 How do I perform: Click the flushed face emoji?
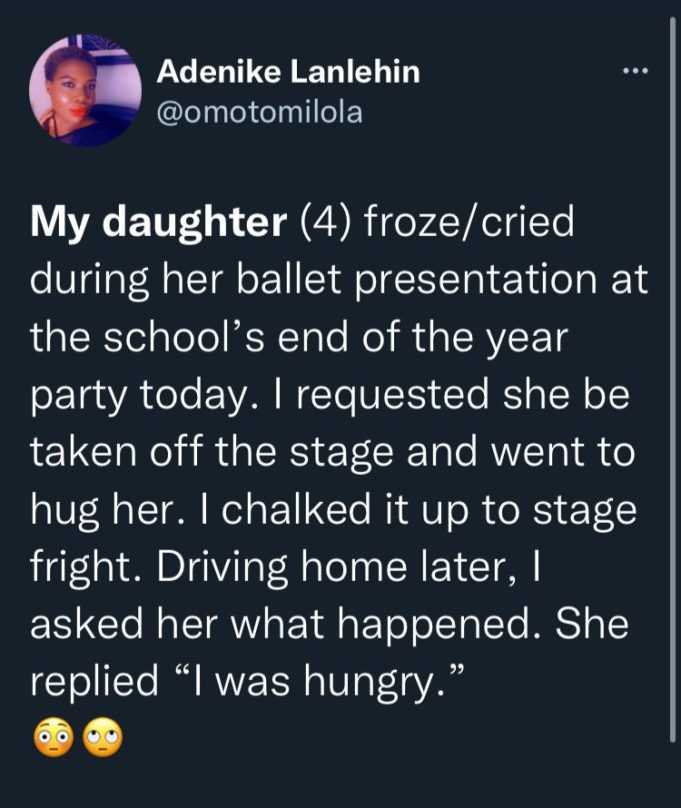click(53, 738)
